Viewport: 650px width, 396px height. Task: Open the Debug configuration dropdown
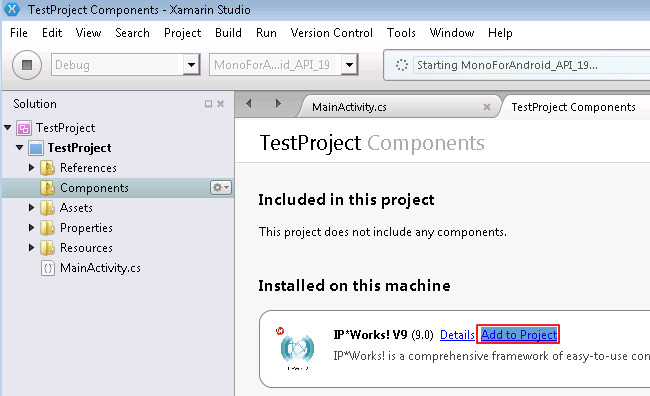(191, 65)
